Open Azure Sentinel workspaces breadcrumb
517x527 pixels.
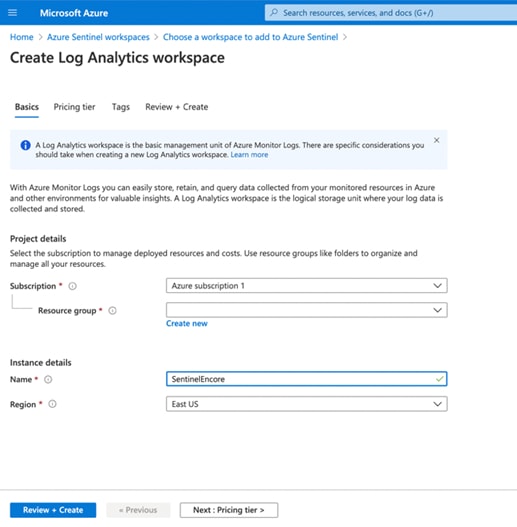point(98,37)
